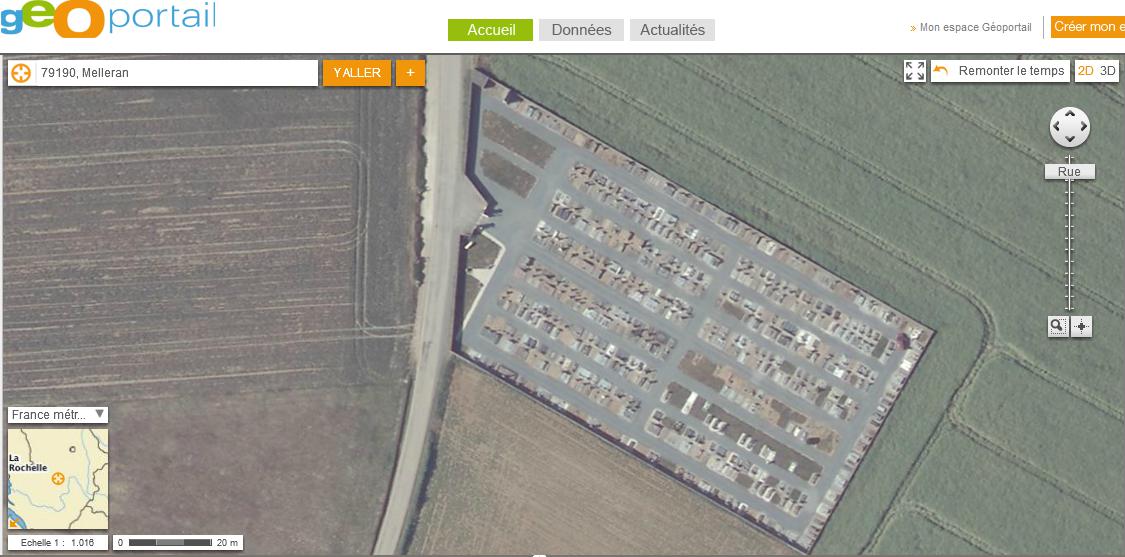Toggle fullscreen map view
This screenshot has height=557, width=1125.
click(915, 71)
